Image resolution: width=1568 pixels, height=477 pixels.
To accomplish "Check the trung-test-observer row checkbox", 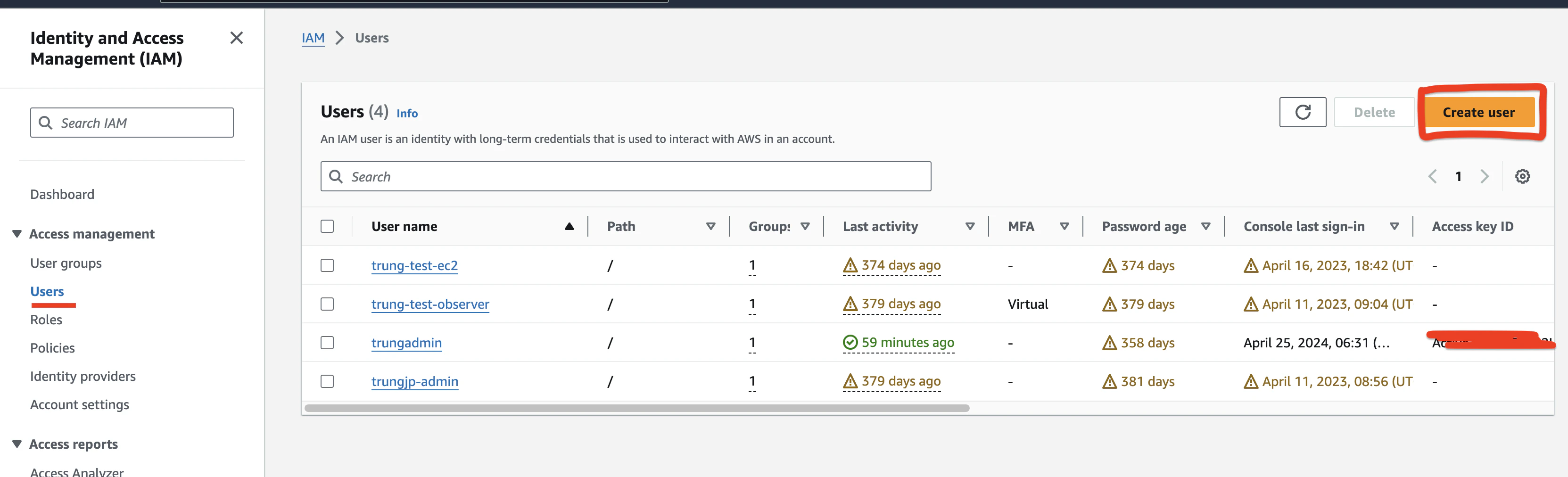I will click(x=328, y=304).
